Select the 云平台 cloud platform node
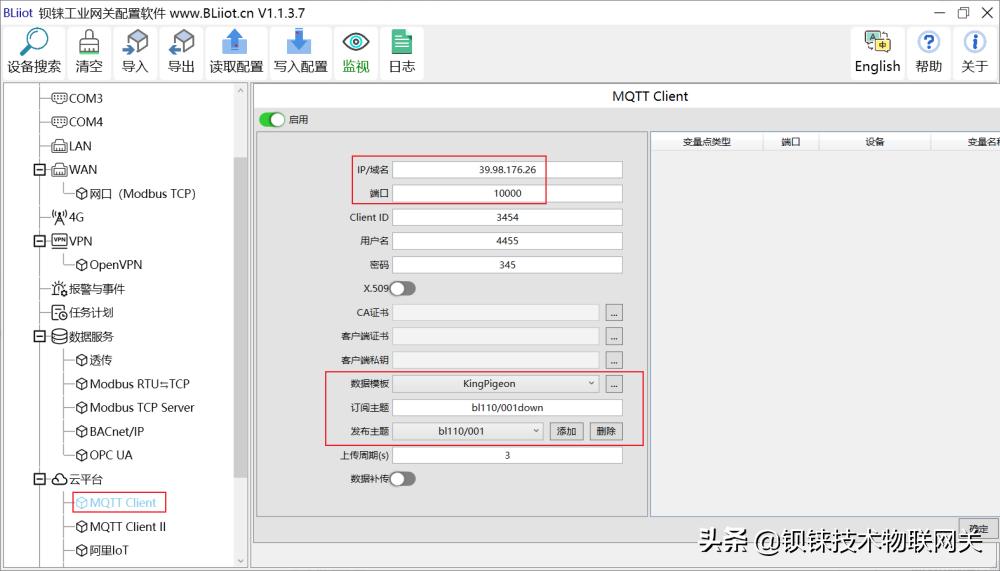This screenshot has width=1000, height=571. click(77, 479)
